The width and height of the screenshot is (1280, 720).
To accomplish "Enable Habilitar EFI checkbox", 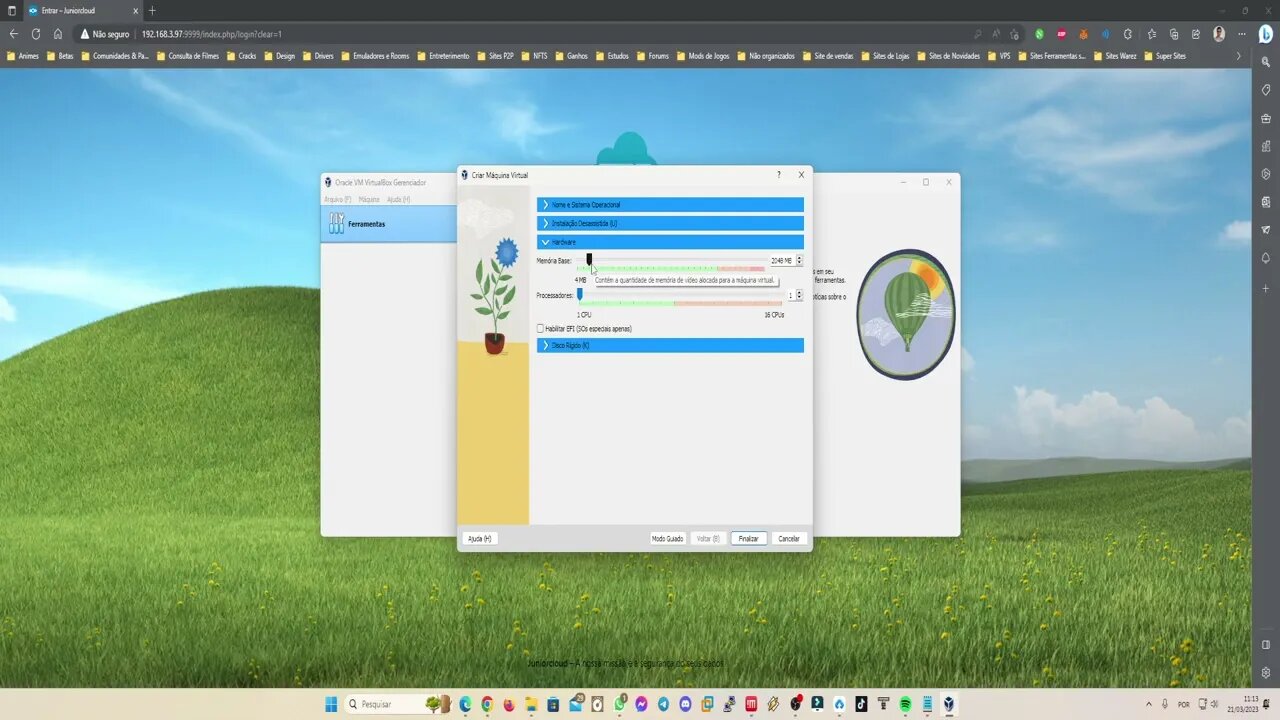I will click(x=541, y=328).
